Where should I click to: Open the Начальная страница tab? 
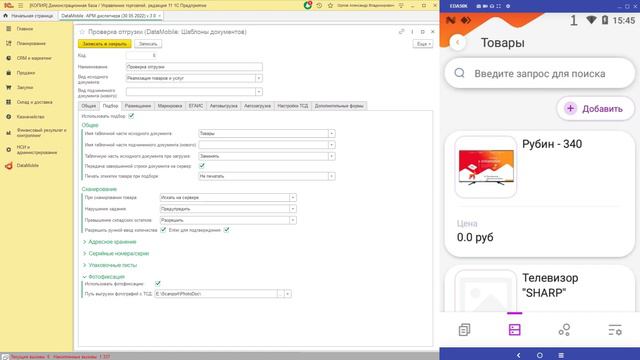point(29,16)
